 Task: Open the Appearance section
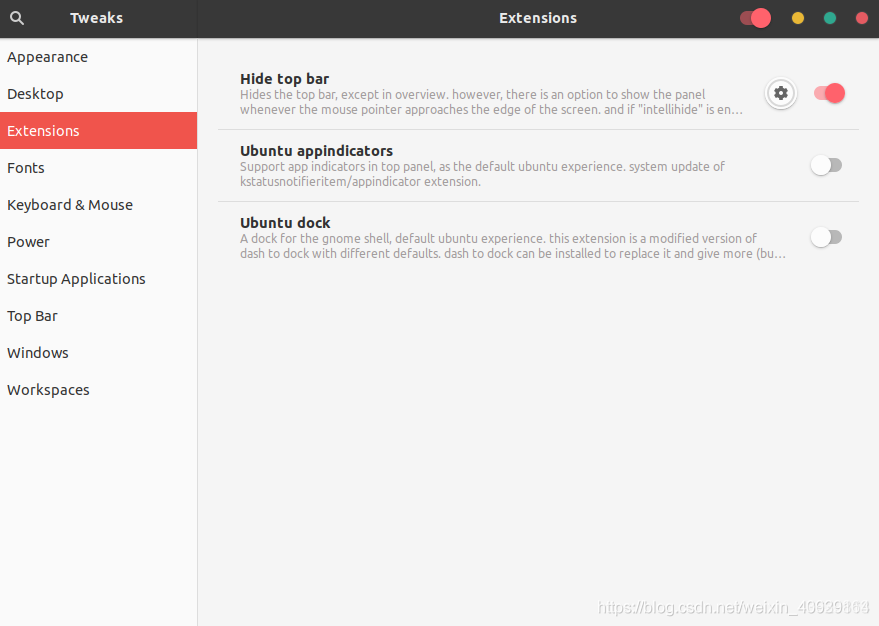pyautogui.click(x=99, y=57)
